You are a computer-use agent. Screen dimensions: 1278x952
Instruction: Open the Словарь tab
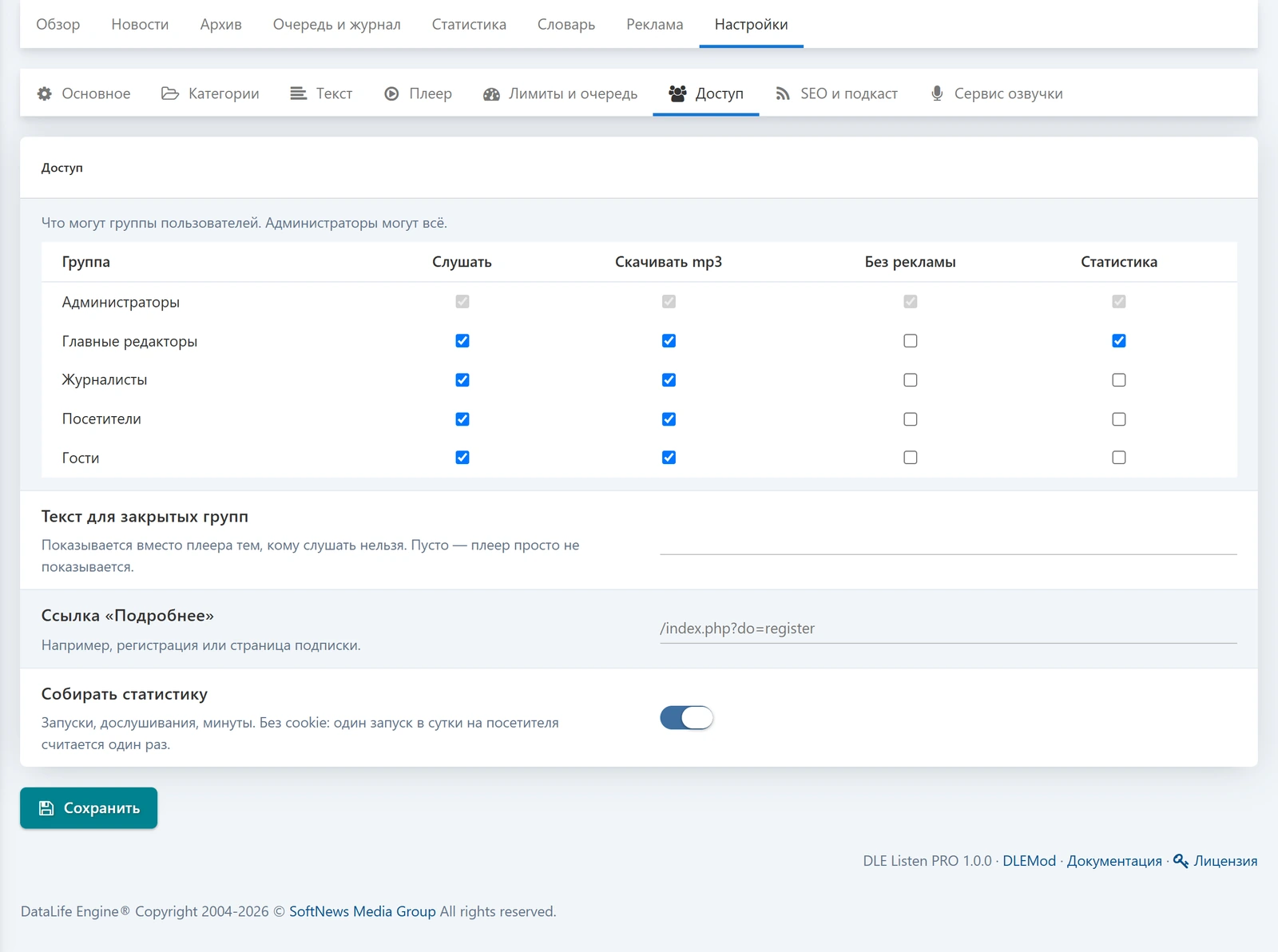click(x=566, y=24)
